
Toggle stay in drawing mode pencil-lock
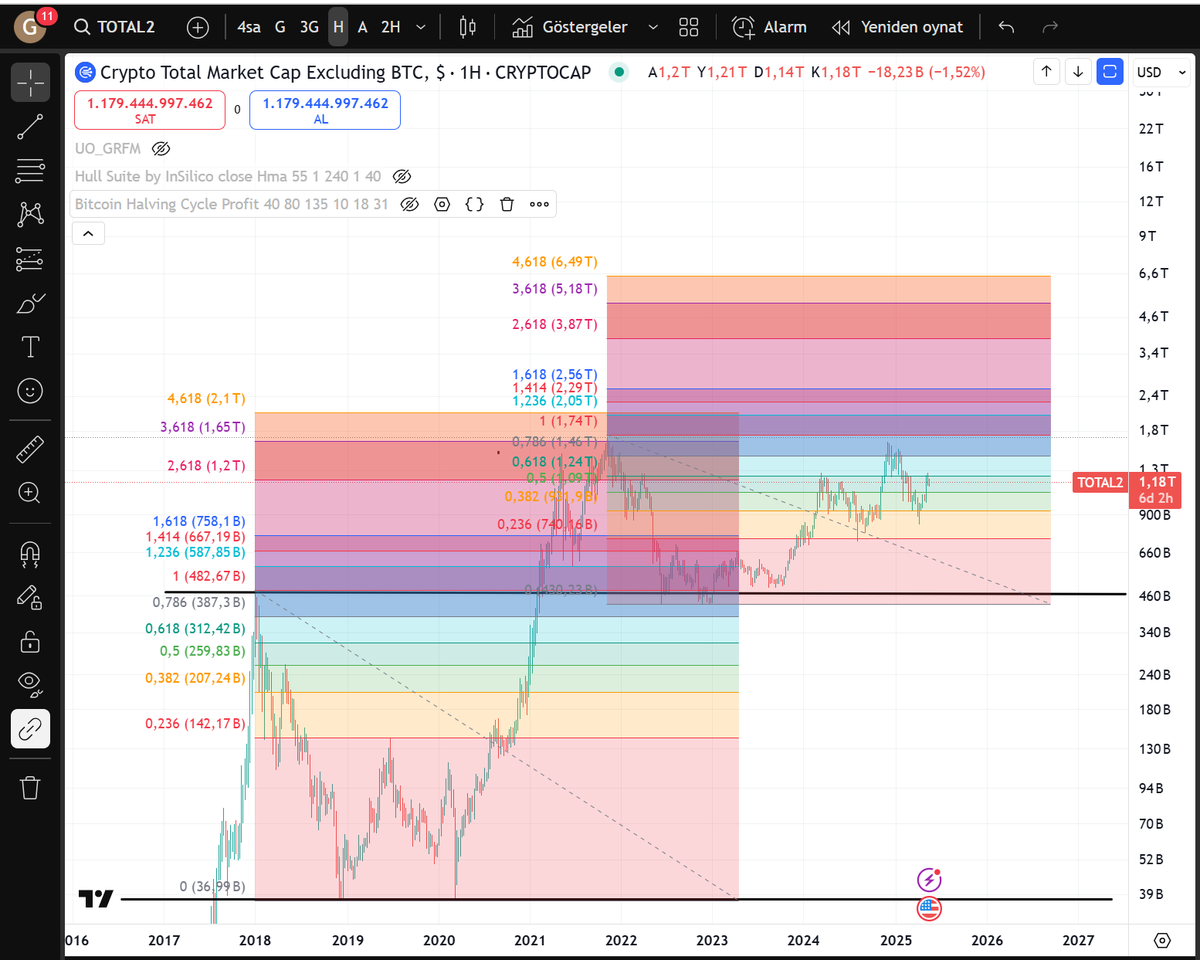click(30, 596)
